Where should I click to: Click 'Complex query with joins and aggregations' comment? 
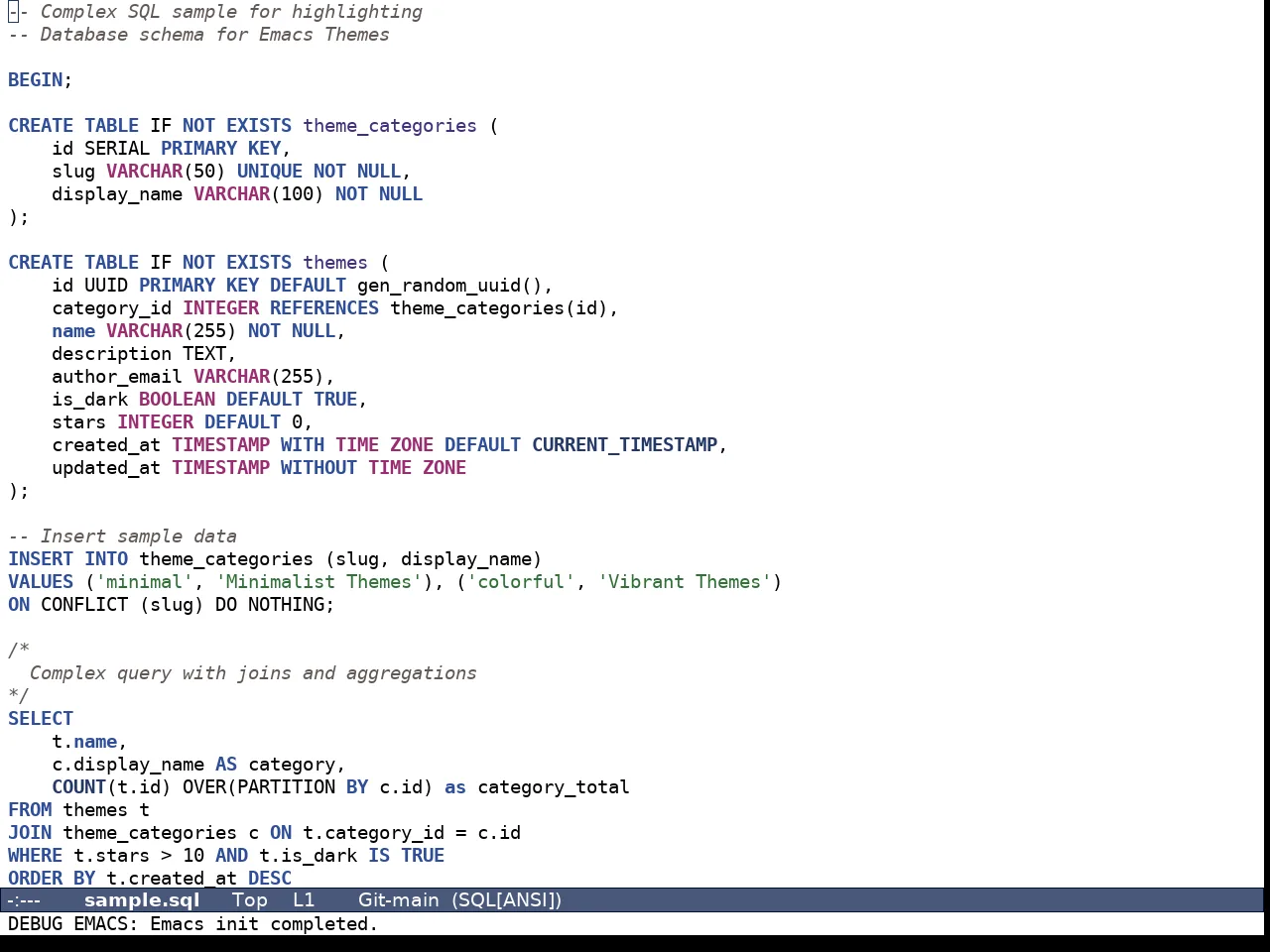tap(253, 673)
